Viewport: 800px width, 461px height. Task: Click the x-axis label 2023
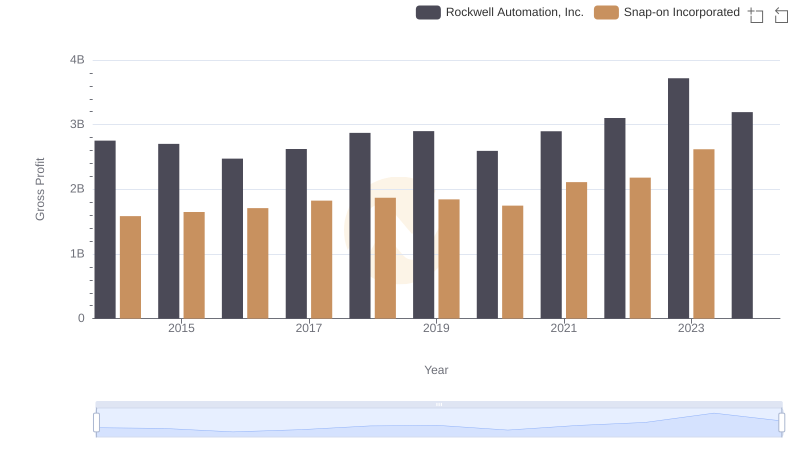coord(691,328)
